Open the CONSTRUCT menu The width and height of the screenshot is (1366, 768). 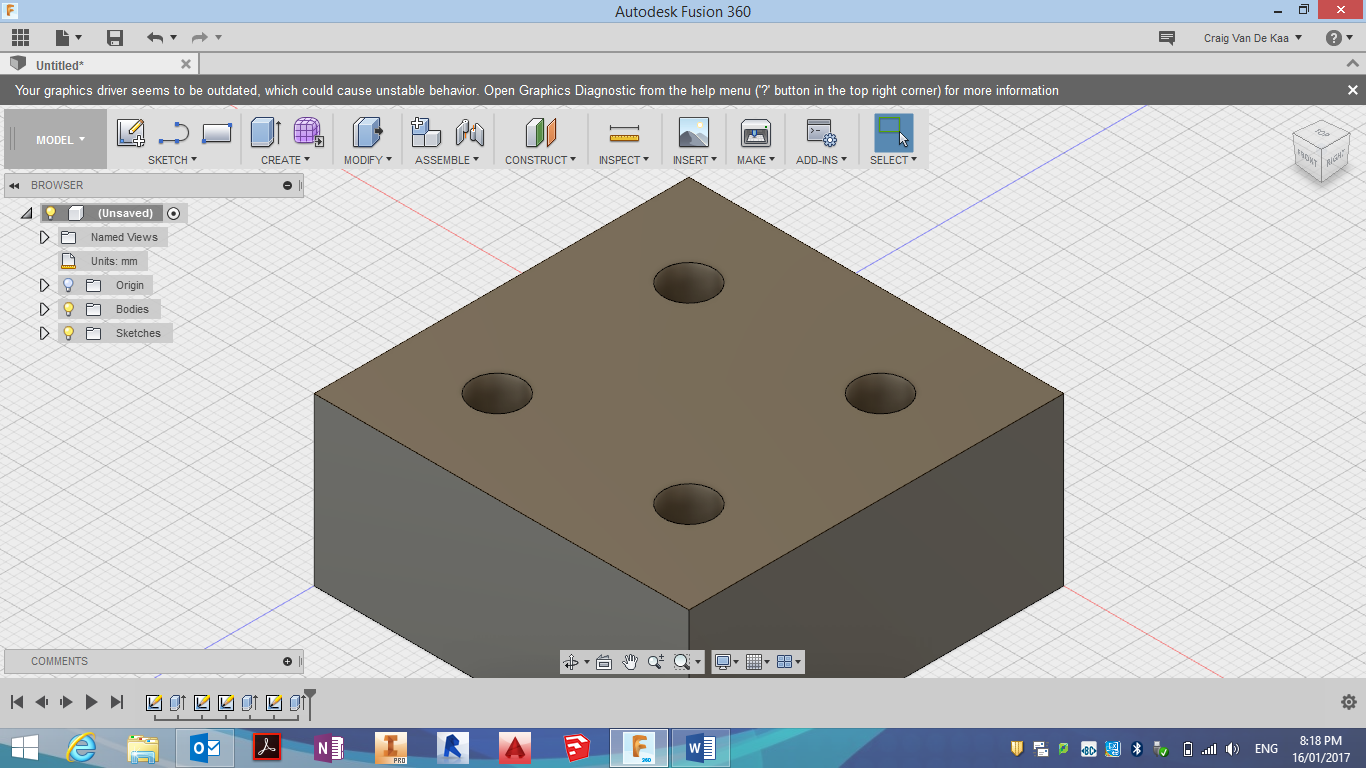[540, 160]
